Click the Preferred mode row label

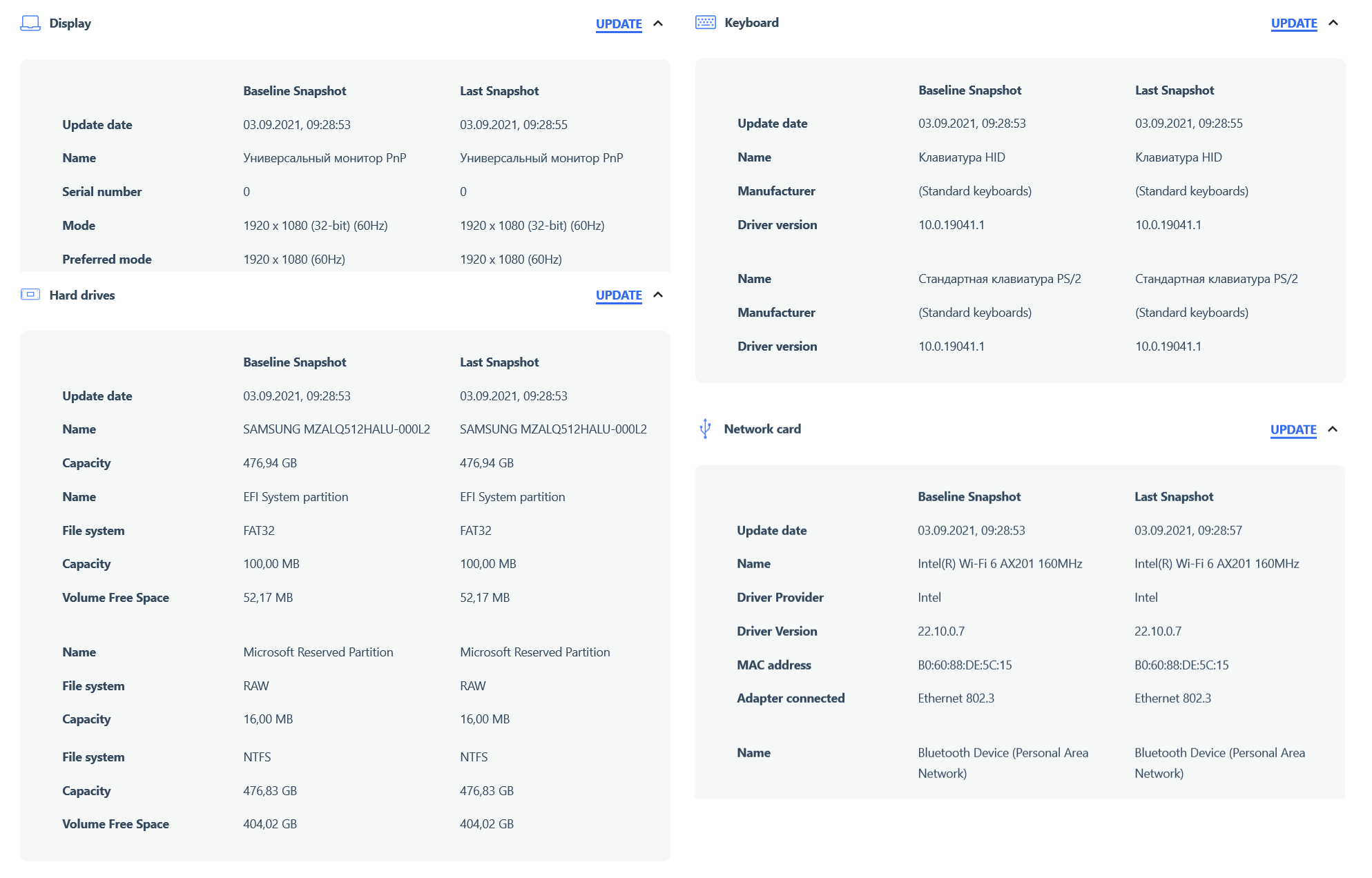[x=107, y=260]
